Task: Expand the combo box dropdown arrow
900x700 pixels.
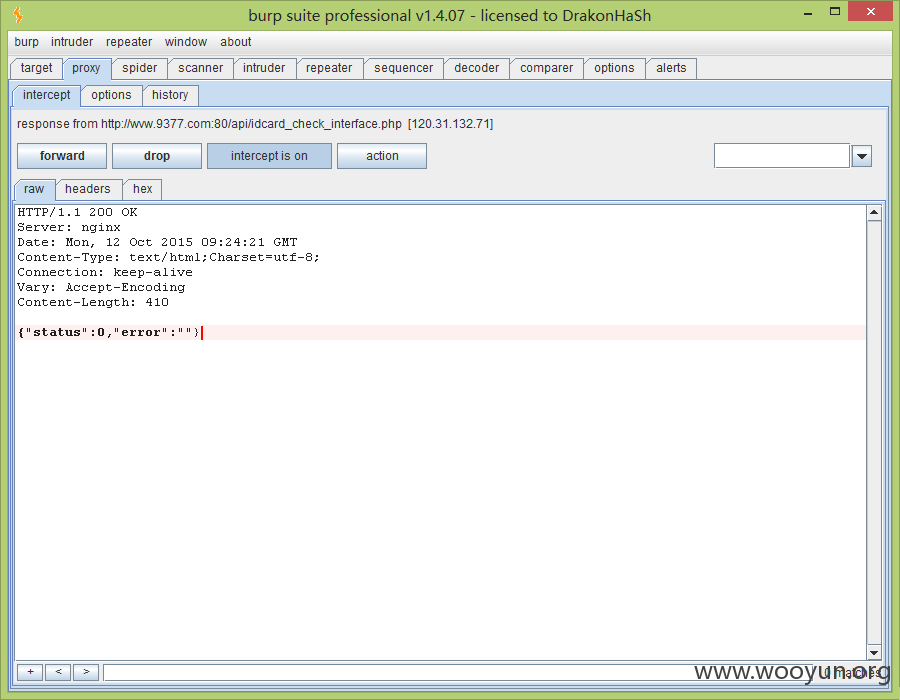Action: tap(862, 156)
